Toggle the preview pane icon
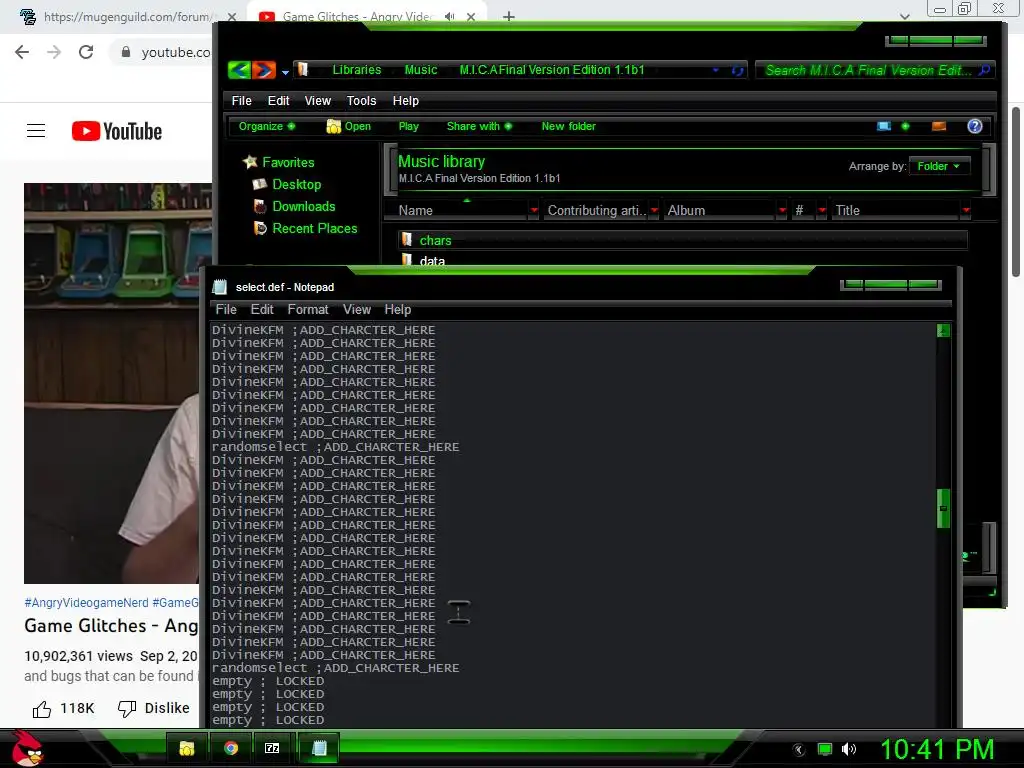 [938, 126]
